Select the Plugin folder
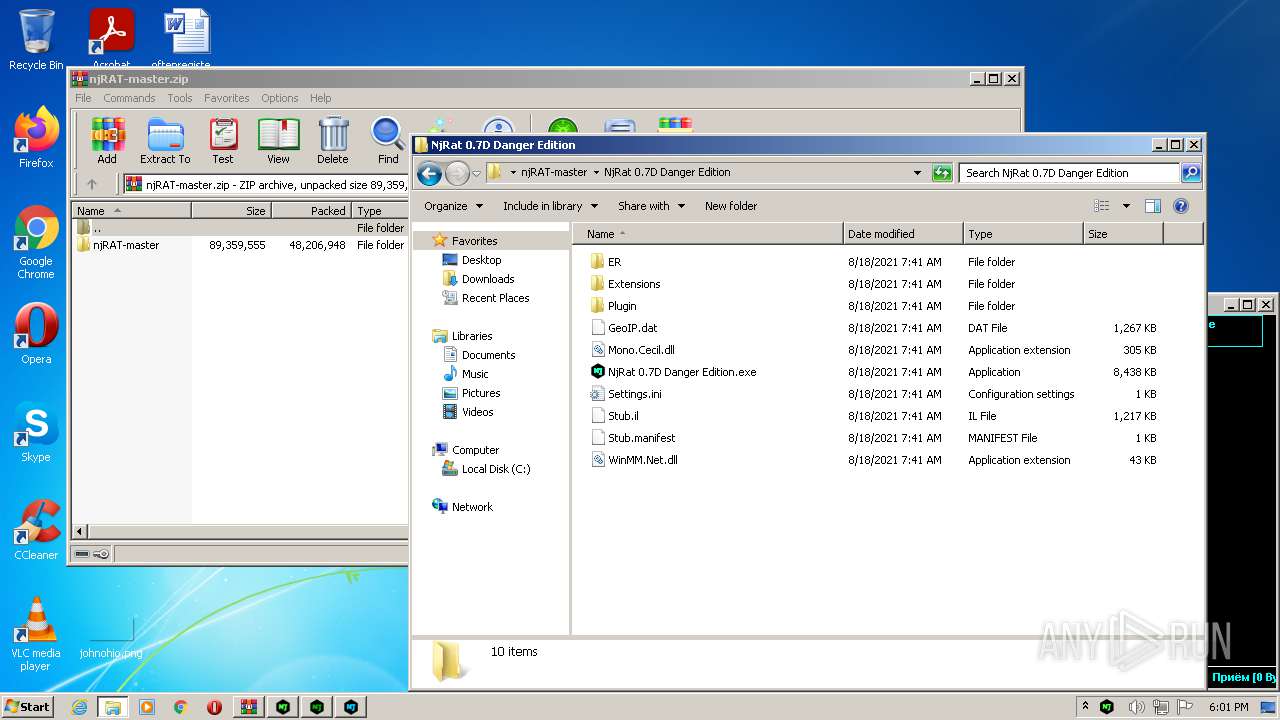Image resolution: width=1280 pixels, height=720 pixels. pyautogui.click(x=622, y=306)
